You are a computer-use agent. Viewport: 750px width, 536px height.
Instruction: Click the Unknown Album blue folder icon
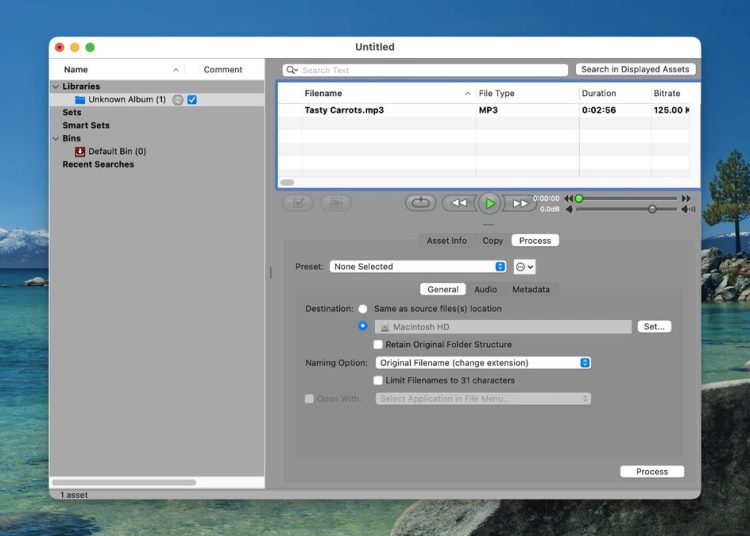pyautogui.click(x=80, y=100)
